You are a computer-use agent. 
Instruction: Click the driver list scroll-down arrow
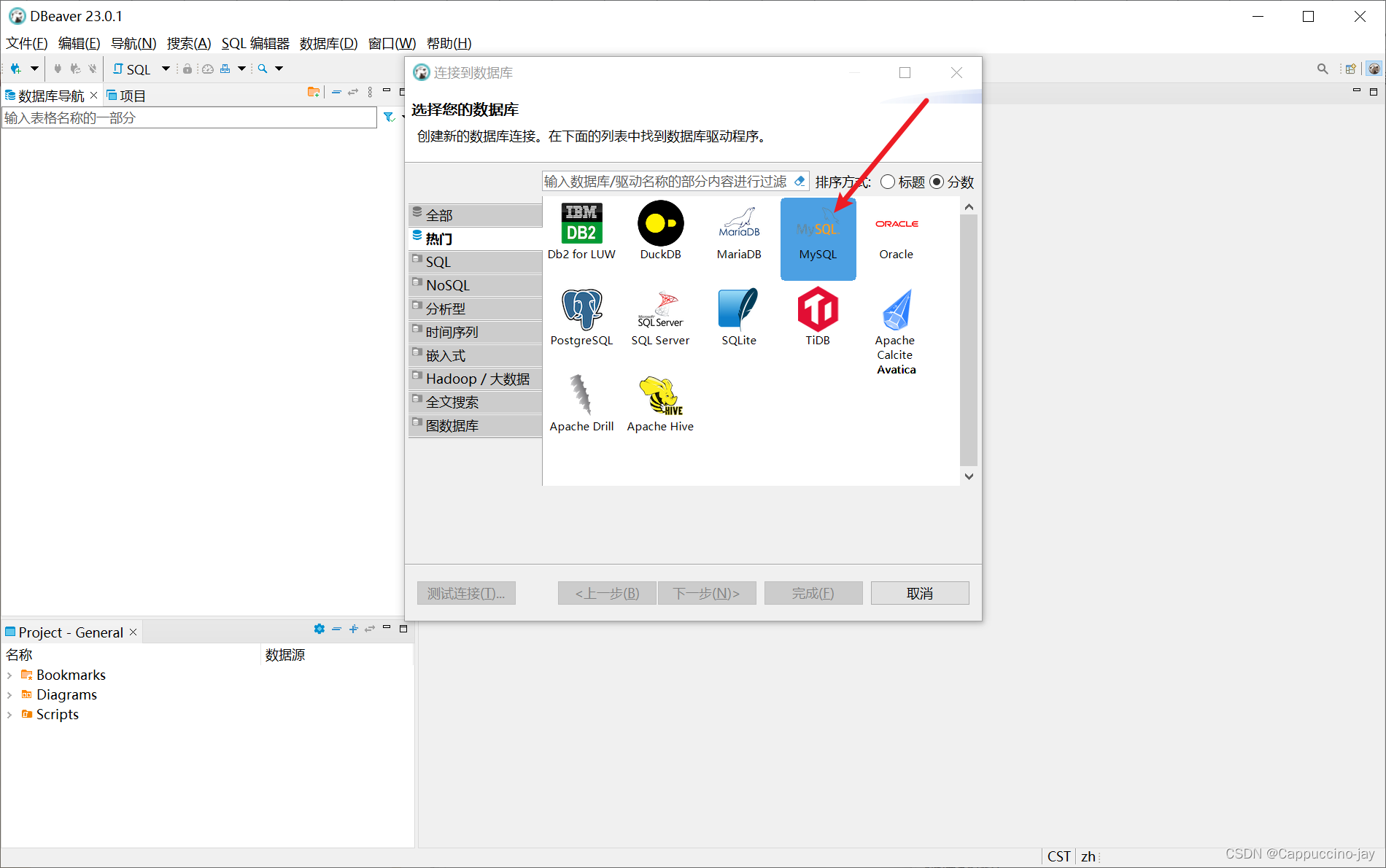click(969, 476)
